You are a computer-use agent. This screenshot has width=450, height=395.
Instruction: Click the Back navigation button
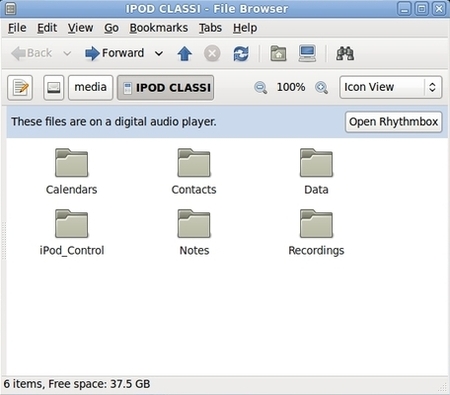click(x=32, y=53)
